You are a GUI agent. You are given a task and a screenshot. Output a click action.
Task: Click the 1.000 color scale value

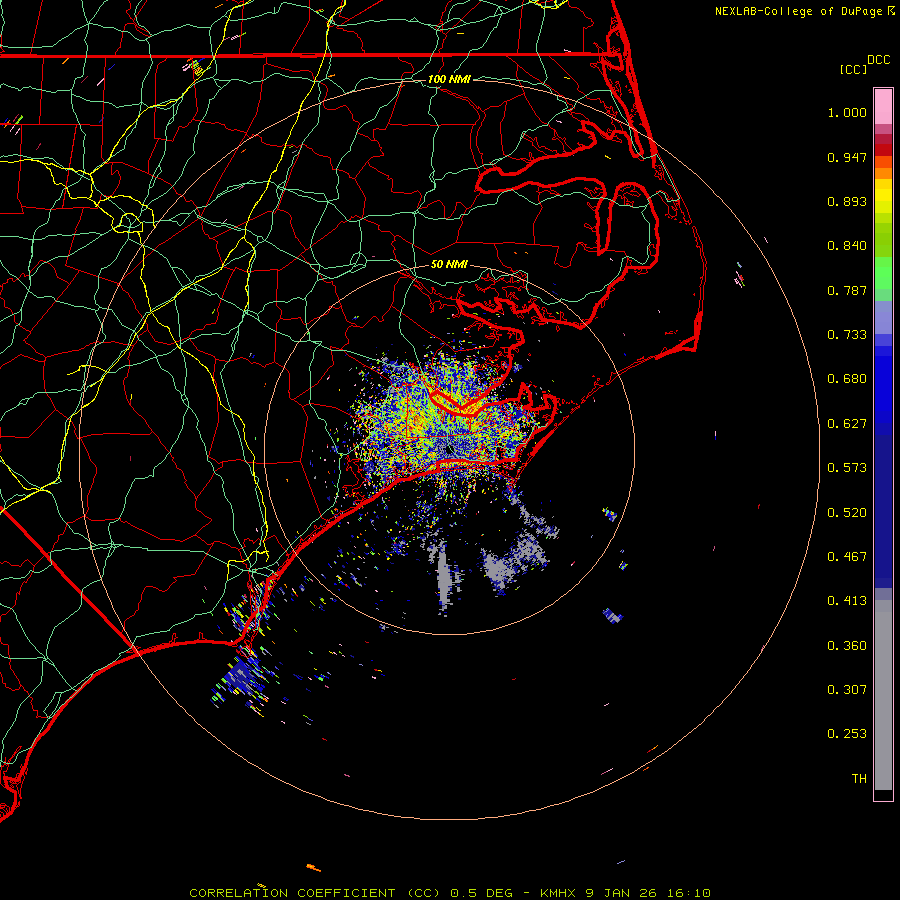(847, 112)
